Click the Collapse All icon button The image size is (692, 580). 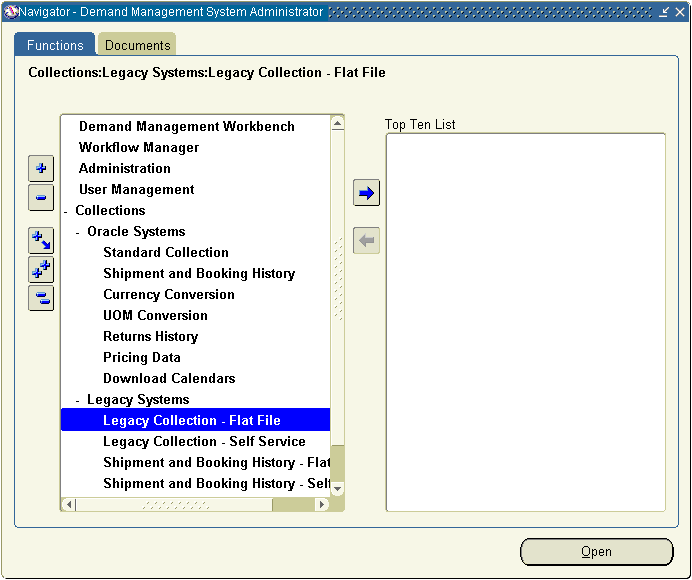(x=41, y=298)
